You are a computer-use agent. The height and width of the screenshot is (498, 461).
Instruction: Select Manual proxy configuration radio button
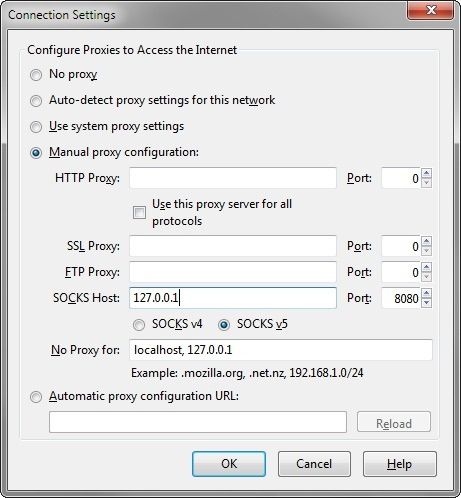pyautogui.click(x=36, y=153)
